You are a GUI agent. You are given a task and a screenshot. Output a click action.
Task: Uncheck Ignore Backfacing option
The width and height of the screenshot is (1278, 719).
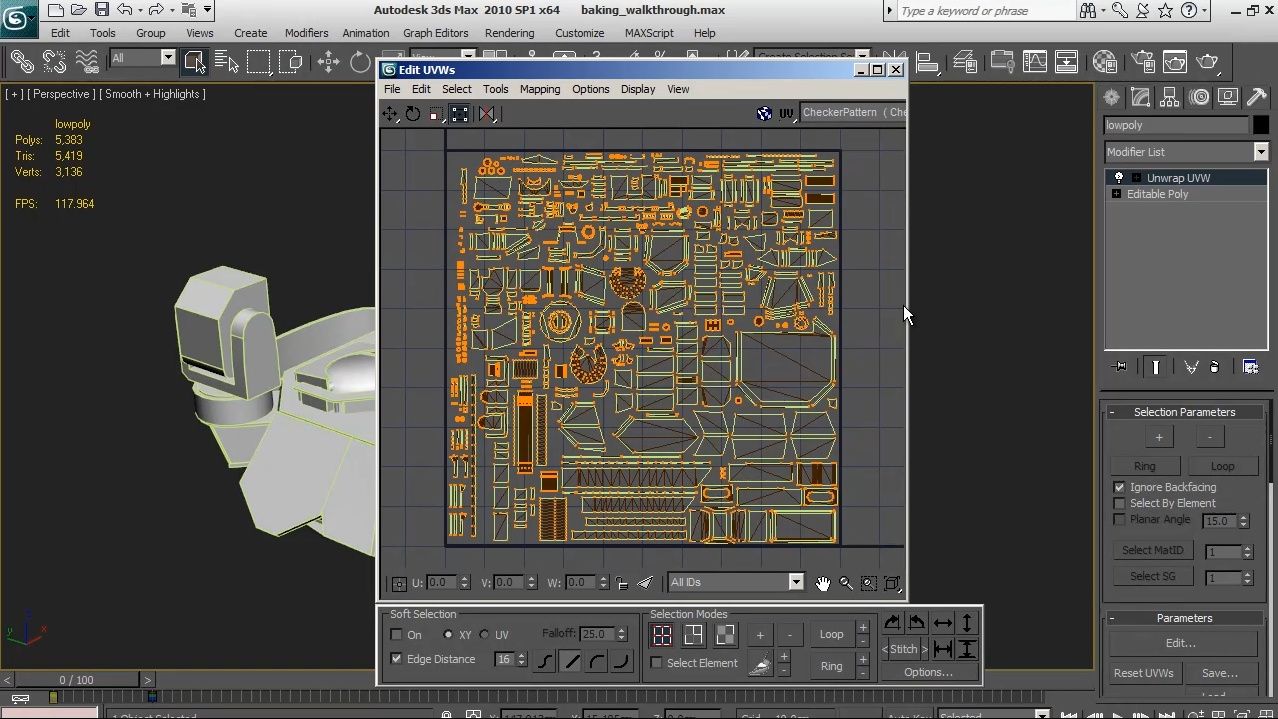(x=1120, y=487)
